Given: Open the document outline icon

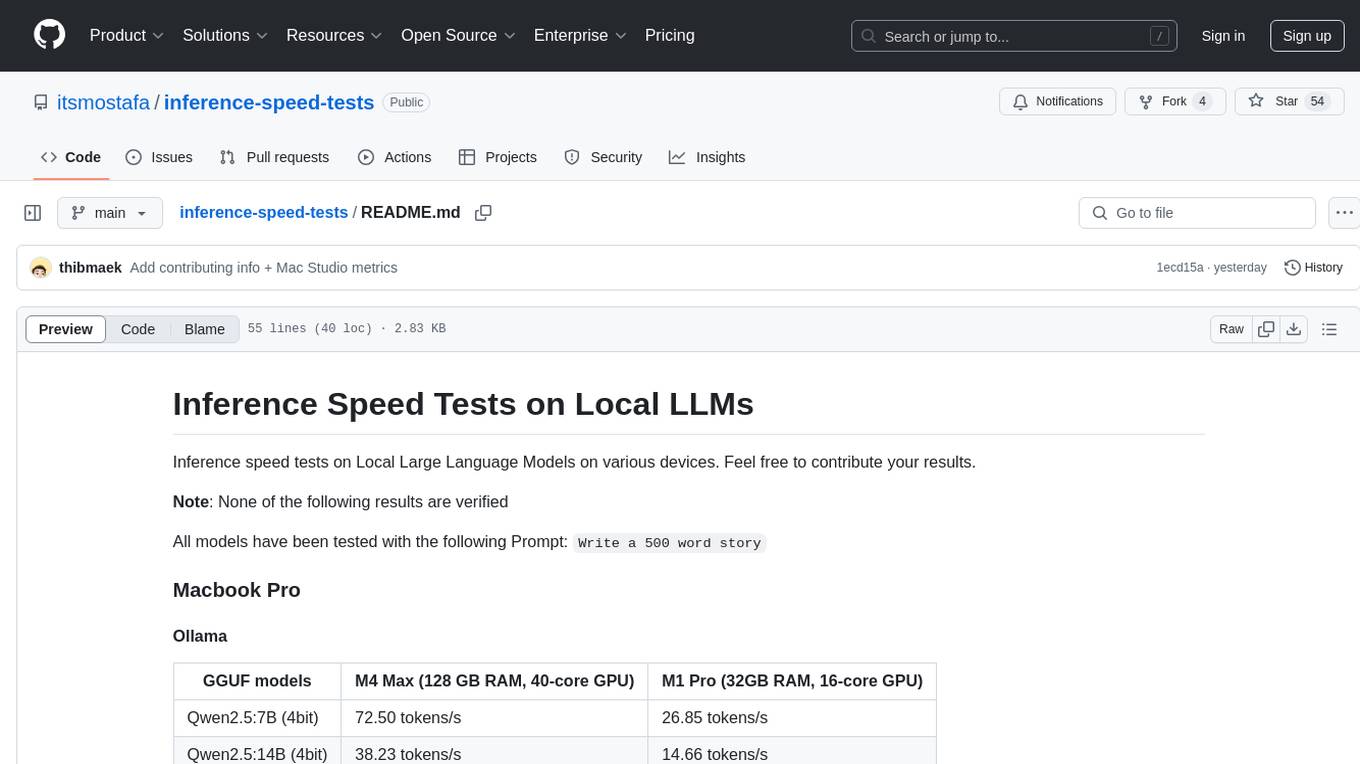Looking at the screenshot, I should pos(1329,329).
